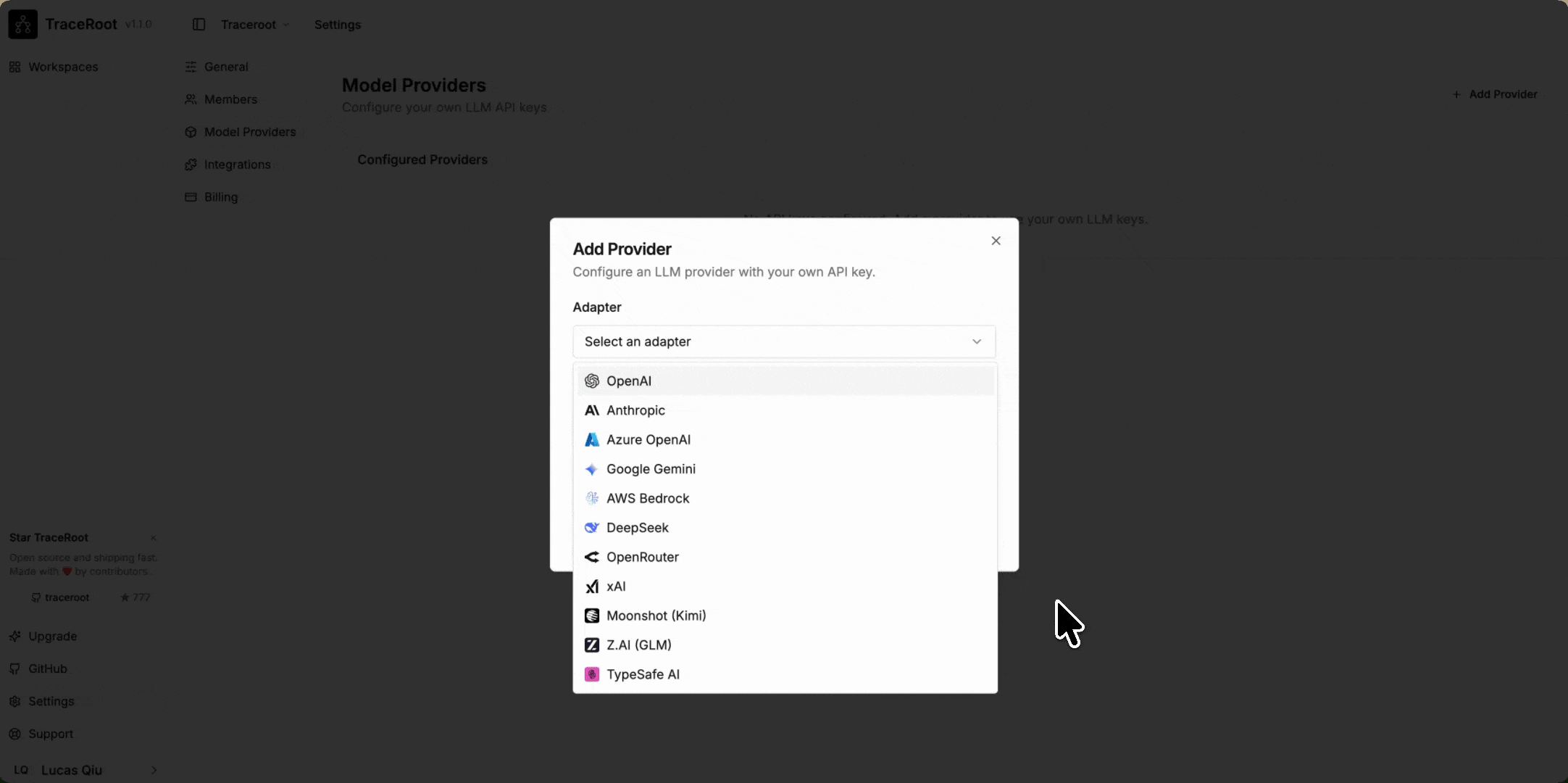Select Z.AI (GLM) adapter option
The height and width of the screenshot is (783, 1568).
pyautogui.click(x=785, y=645)
